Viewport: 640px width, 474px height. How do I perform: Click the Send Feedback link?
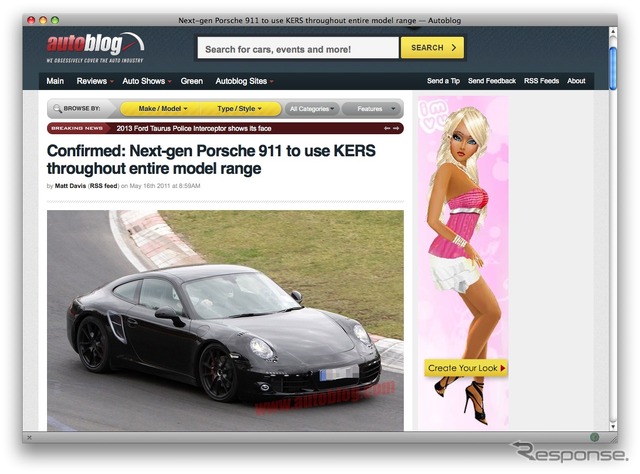pyautogui.click(x=492, y=81)
